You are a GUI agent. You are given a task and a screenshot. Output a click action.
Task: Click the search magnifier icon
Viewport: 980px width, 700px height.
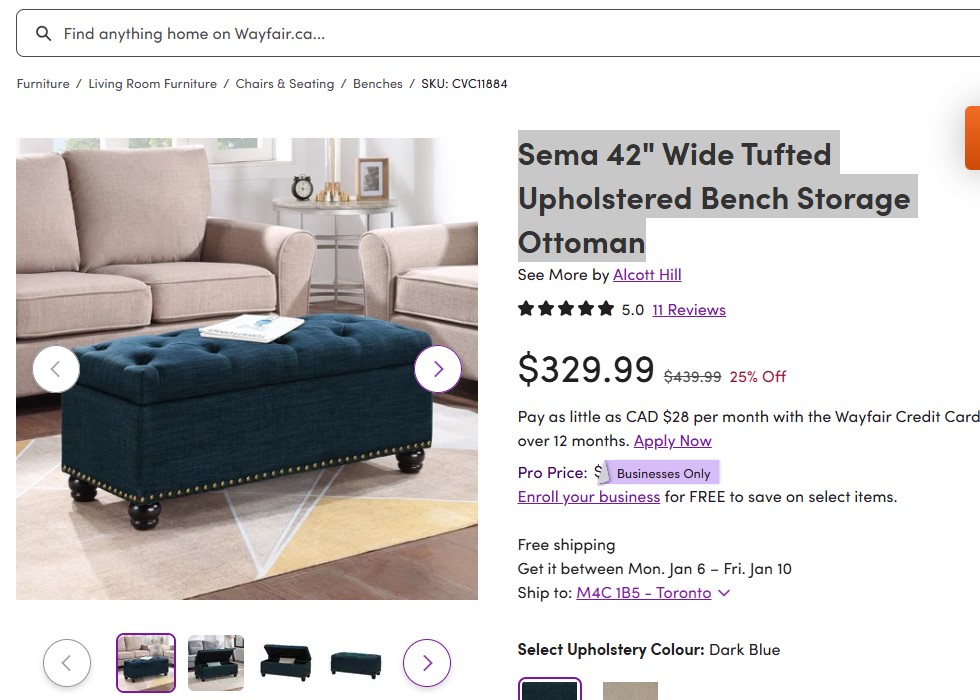[x=43, y=33]
